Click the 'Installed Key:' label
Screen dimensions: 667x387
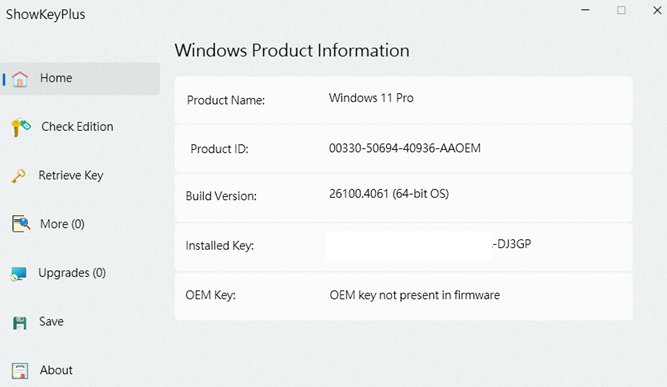pos(219,246)
